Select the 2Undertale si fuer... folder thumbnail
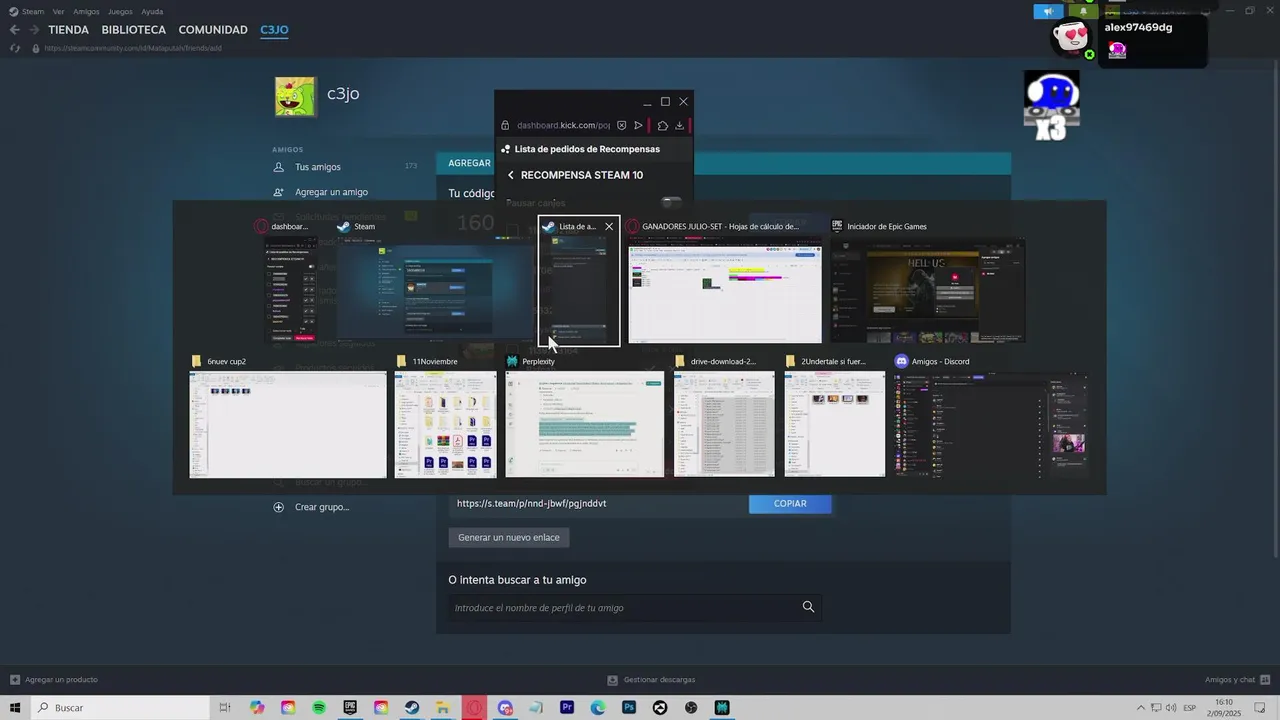The image size is (1280, 720). coord(834,424)
